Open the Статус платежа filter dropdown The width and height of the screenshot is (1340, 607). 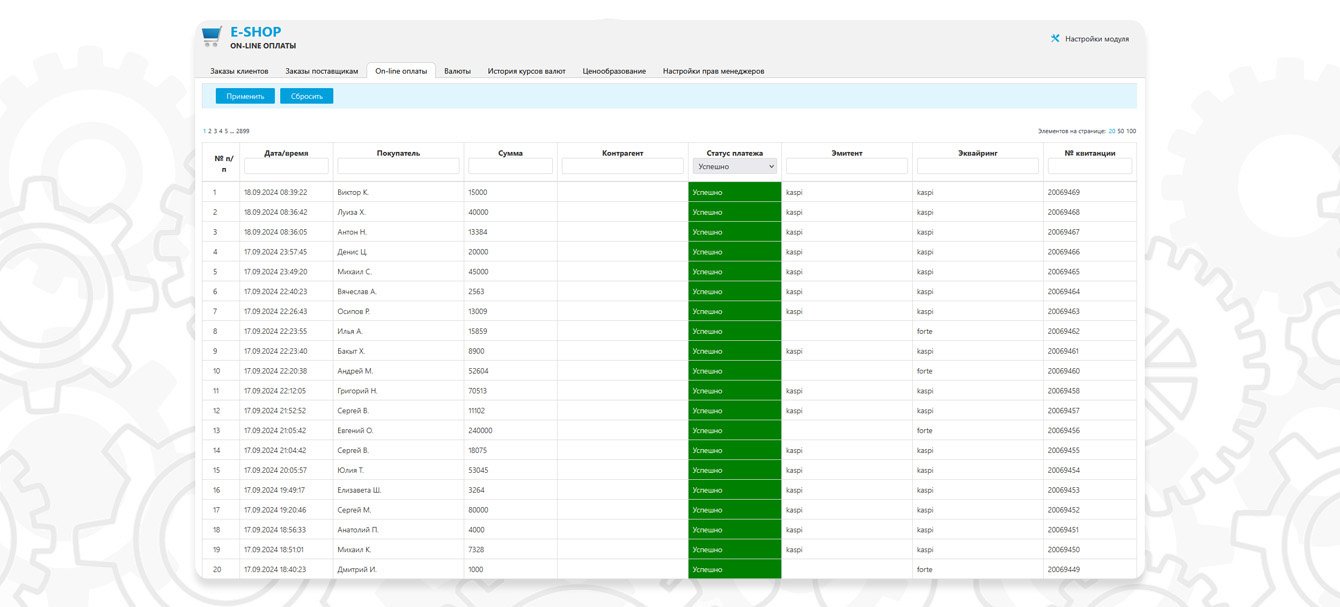point(734,167)
